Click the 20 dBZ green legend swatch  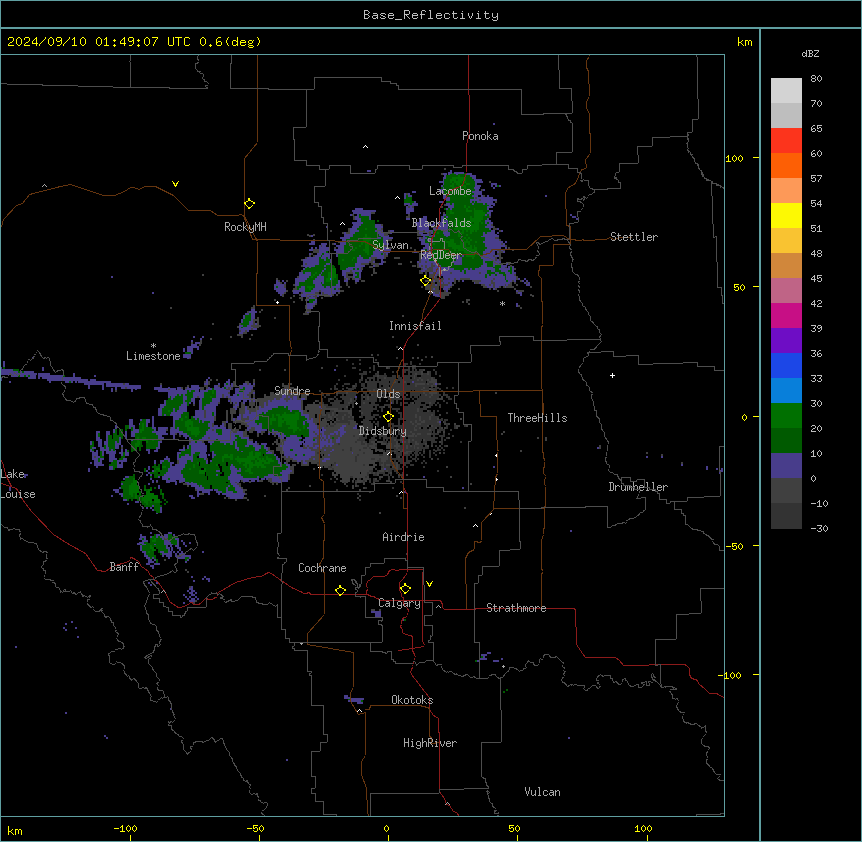[786, 416]
